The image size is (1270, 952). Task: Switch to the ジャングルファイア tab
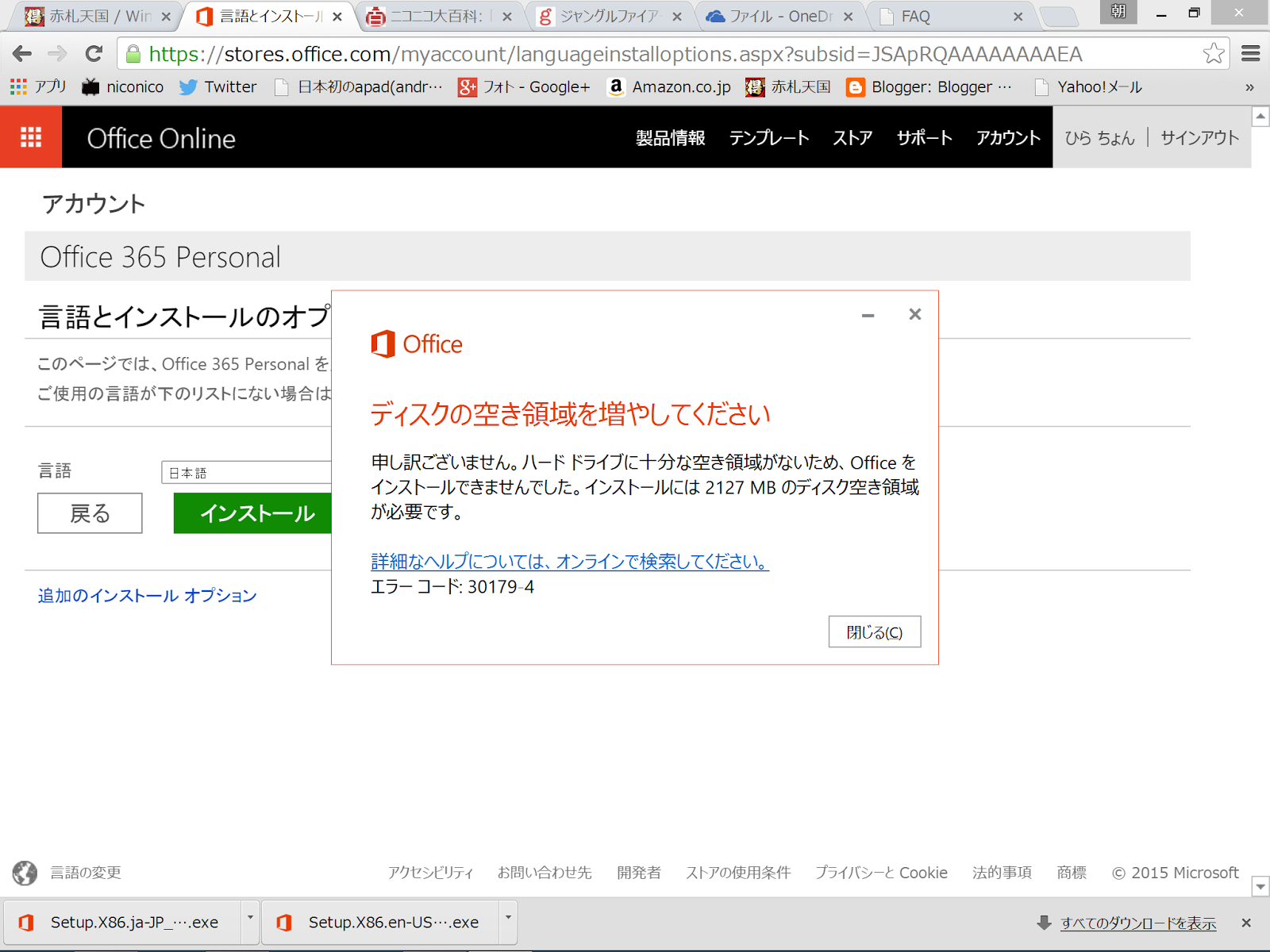609,17
